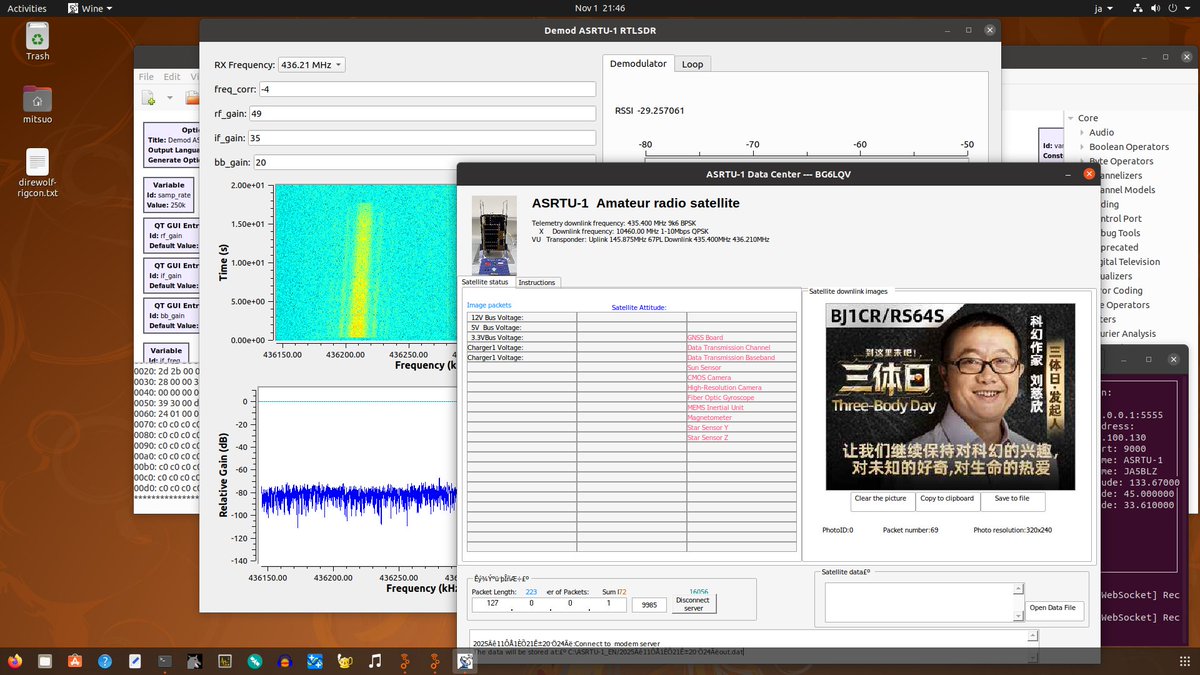Click the IP address 127.0.0.1 field
The image size is (1200, 675).
(549, 604)
